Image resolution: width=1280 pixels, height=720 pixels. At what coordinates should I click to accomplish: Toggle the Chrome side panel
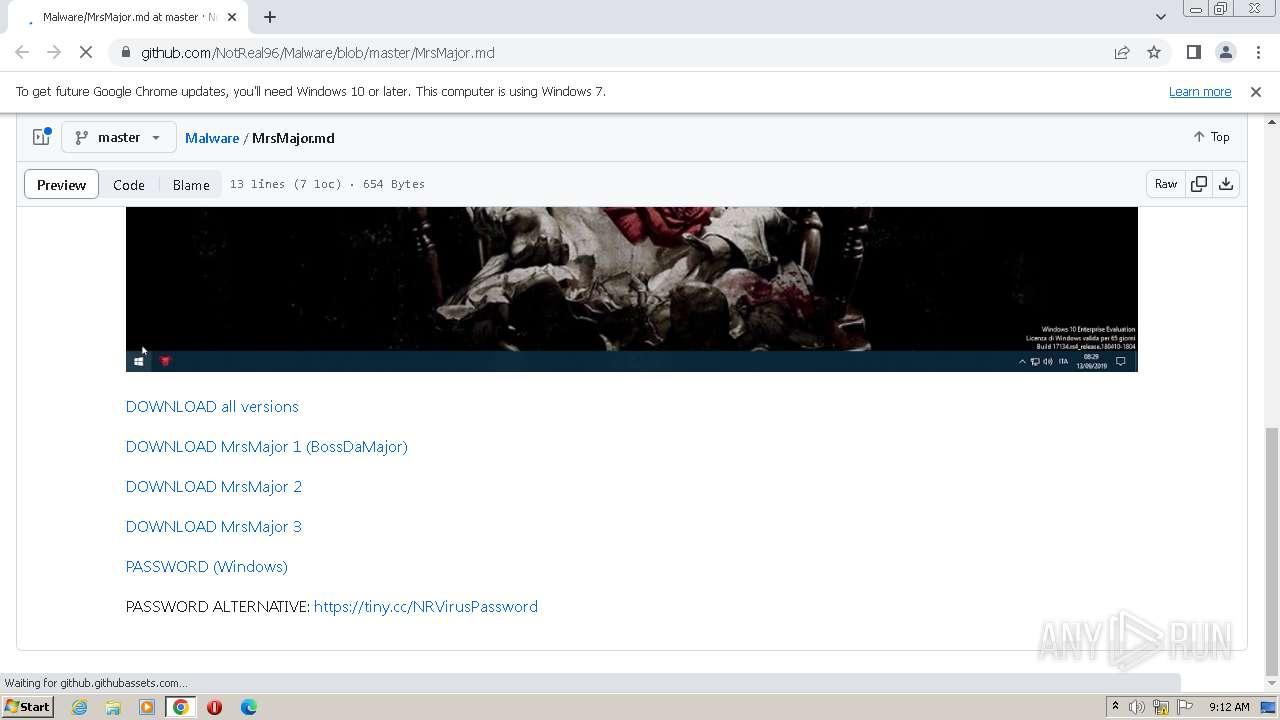click(x=1193, y=52)
